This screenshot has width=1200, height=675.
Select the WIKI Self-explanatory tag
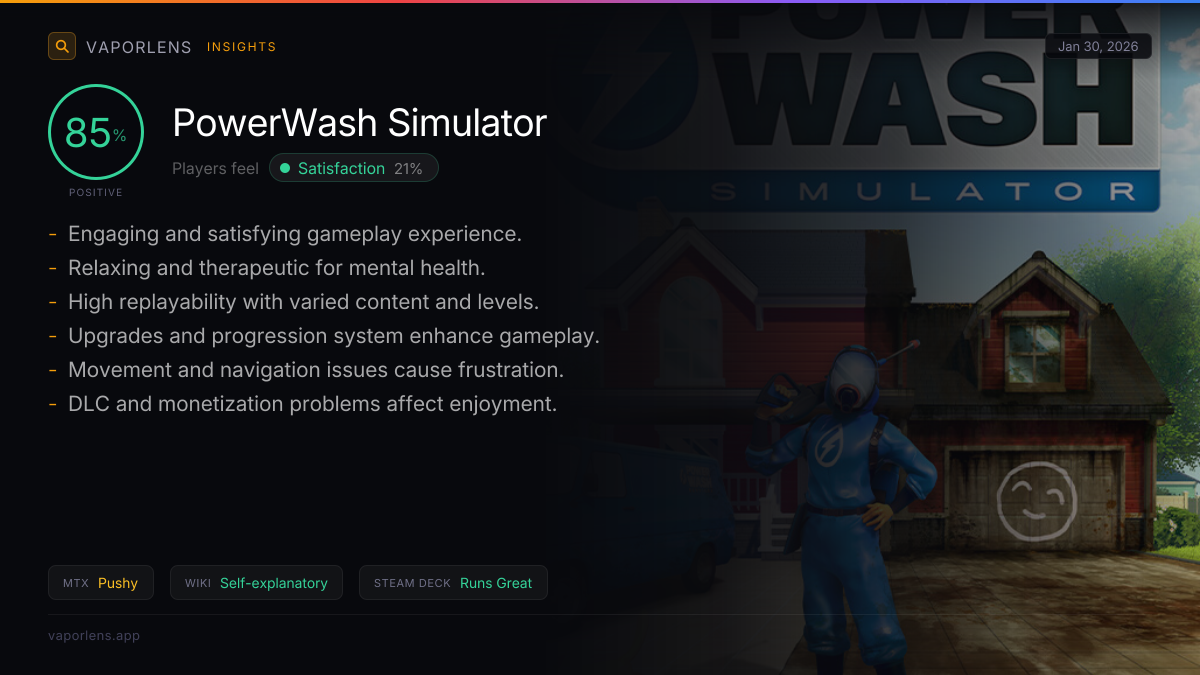click(x=256, y=583)
